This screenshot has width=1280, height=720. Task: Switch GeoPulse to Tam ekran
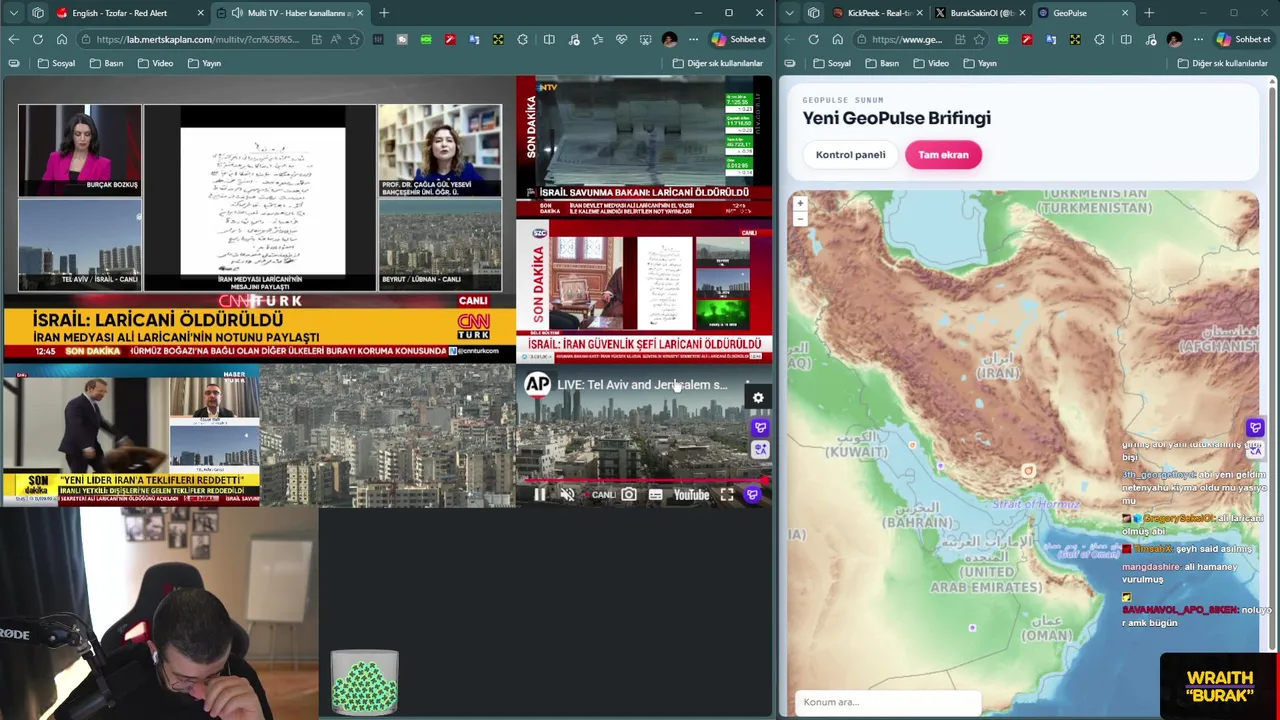[943, 155]
